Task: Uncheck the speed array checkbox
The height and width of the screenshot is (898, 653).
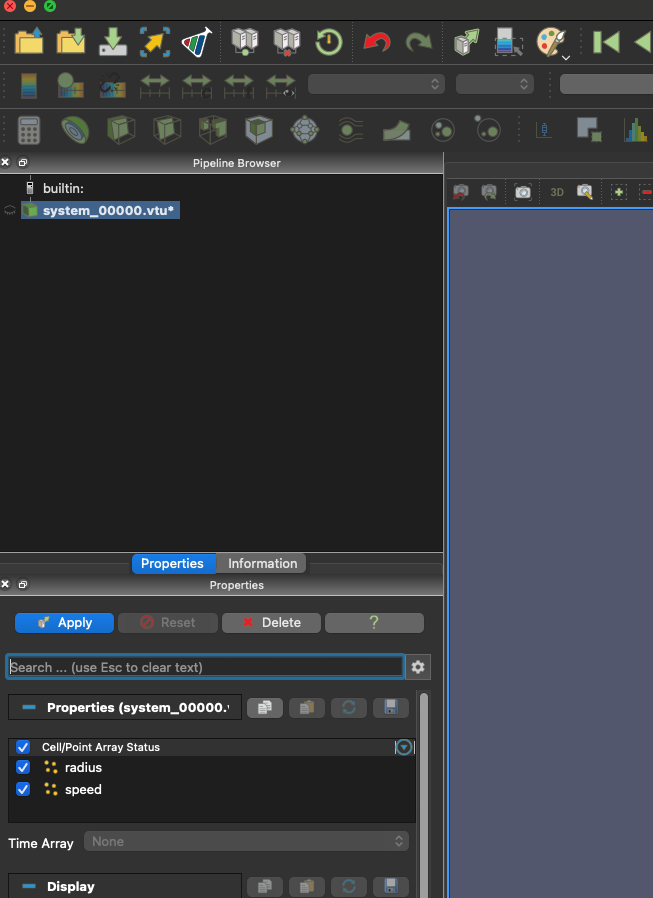Action: pyautogui.click(x=23, y=789)
